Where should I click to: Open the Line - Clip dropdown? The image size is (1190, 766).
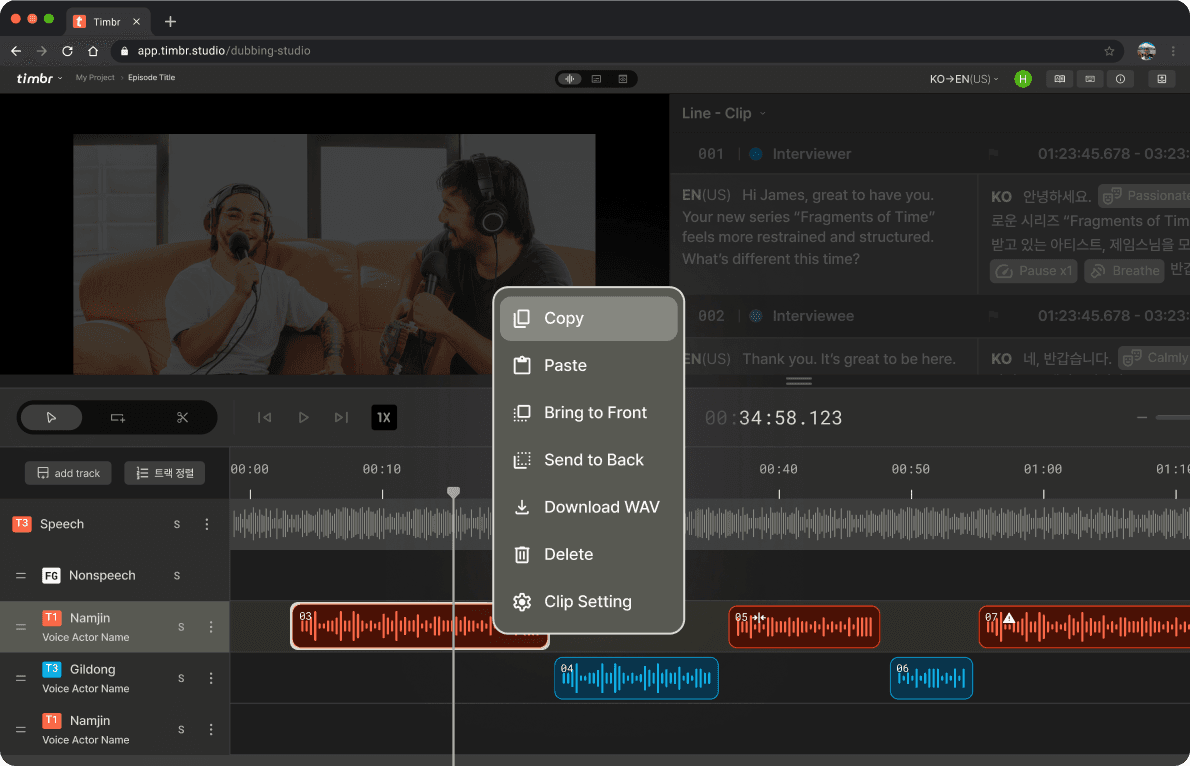[722, 113]
